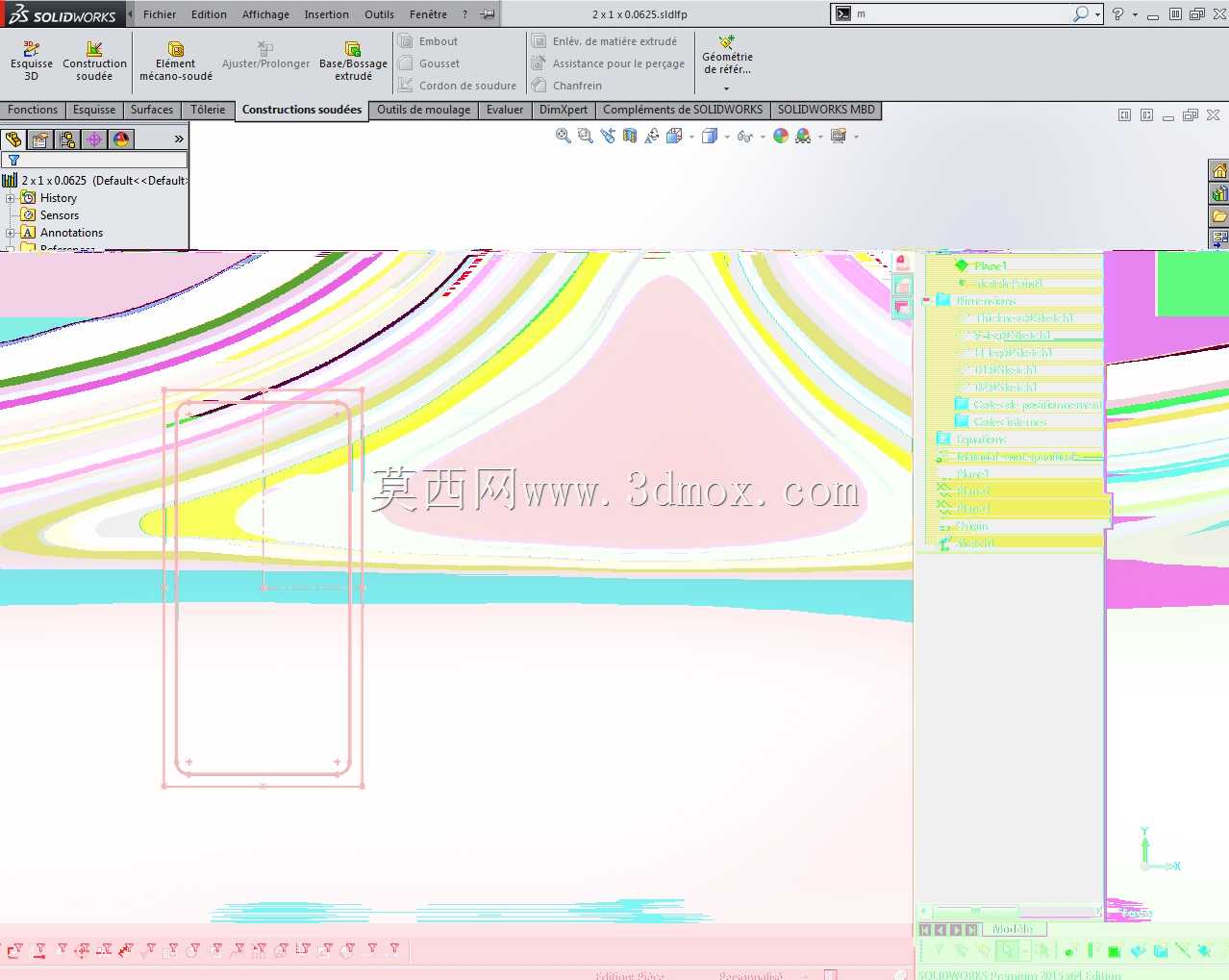This screenshot has height=980, width=1229.
Task: Click the feature tree filter field
Action: pos(94,161)
